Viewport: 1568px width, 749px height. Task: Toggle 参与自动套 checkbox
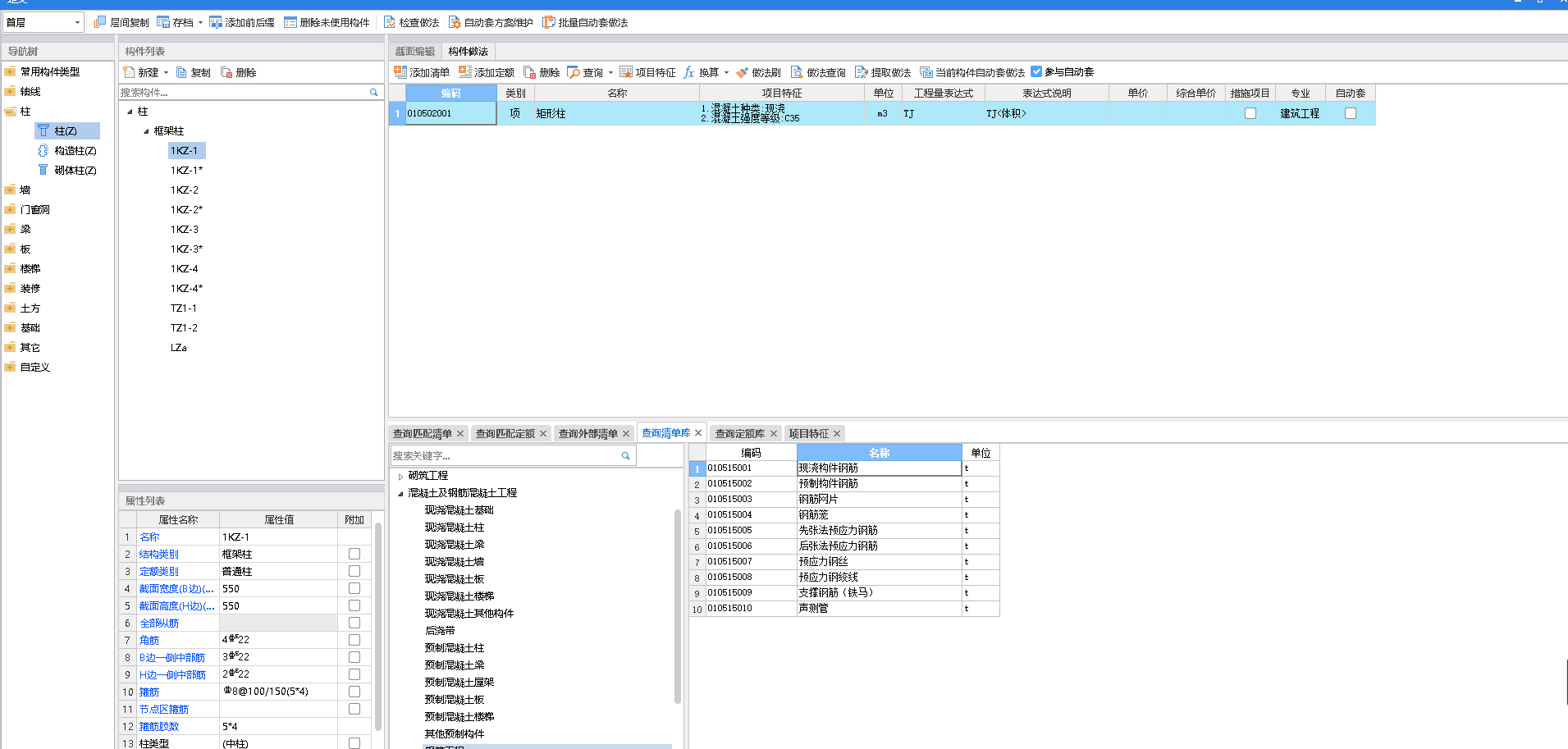(x=1036, y=71)
